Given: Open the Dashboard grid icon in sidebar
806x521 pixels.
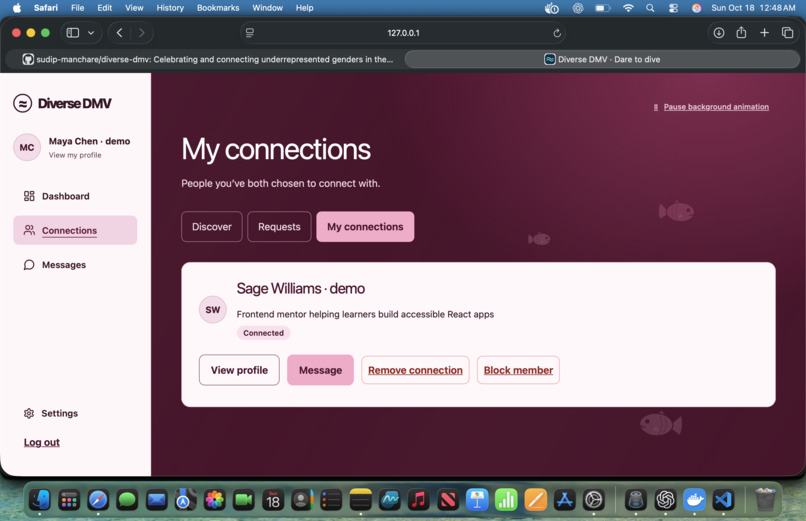Looking at the screenshot, I should coord(29,196).
